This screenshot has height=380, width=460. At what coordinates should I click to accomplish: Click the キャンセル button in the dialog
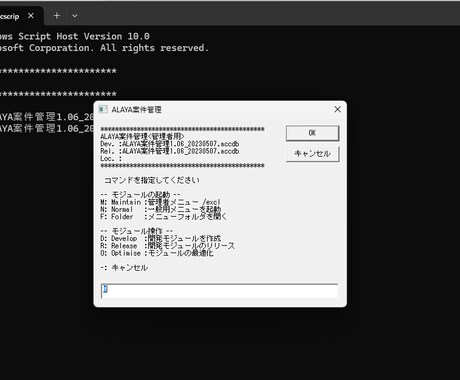point(312,154)
